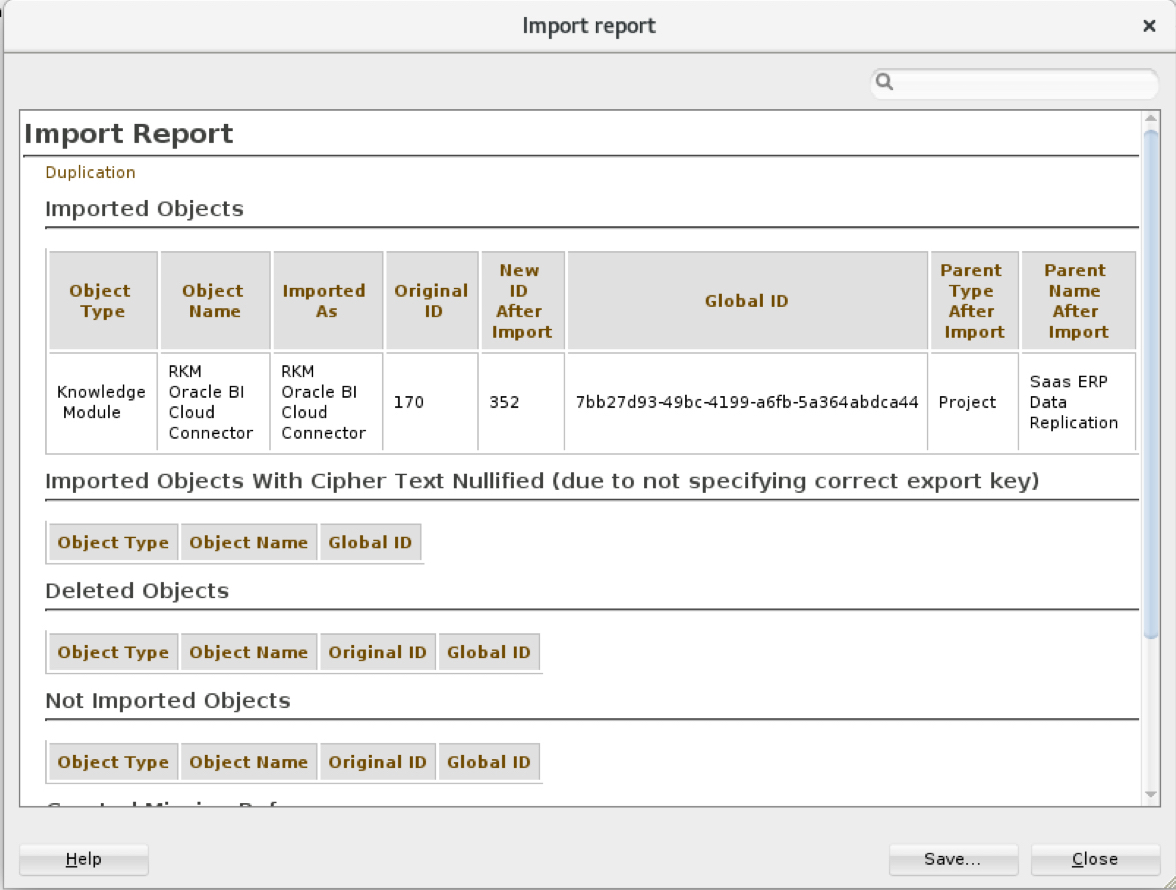Open Help for the import report
The height and width of the screenshot is (890, 1176).
coord(84,859)
